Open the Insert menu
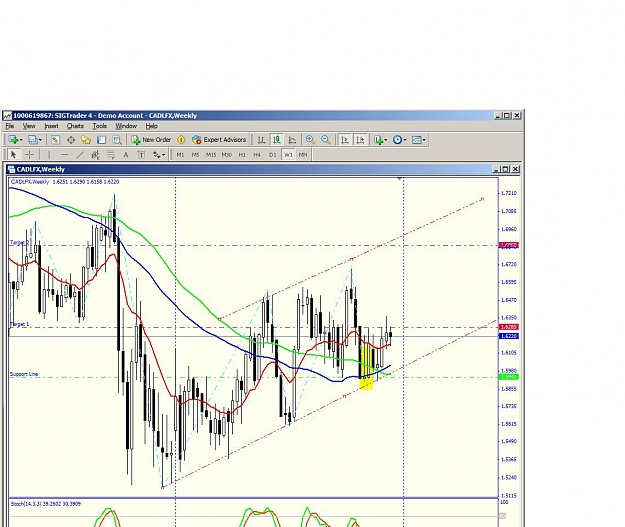Image resolution: width=625 pixels, height=527 pixels. 51,126
